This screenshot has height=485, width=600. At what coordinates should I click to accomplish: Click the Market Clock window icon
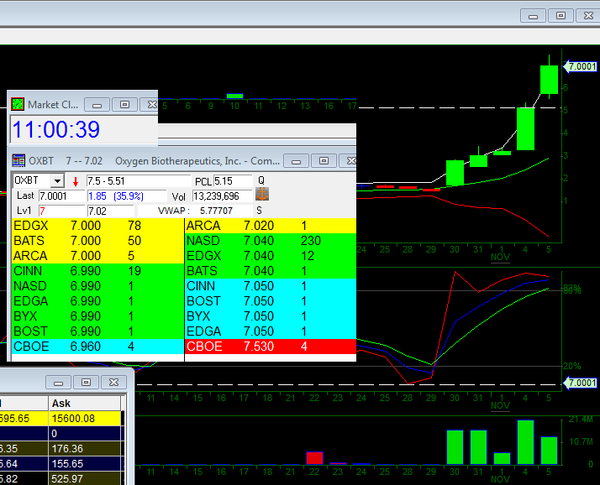pyautogui.click(x=17, y=104)
